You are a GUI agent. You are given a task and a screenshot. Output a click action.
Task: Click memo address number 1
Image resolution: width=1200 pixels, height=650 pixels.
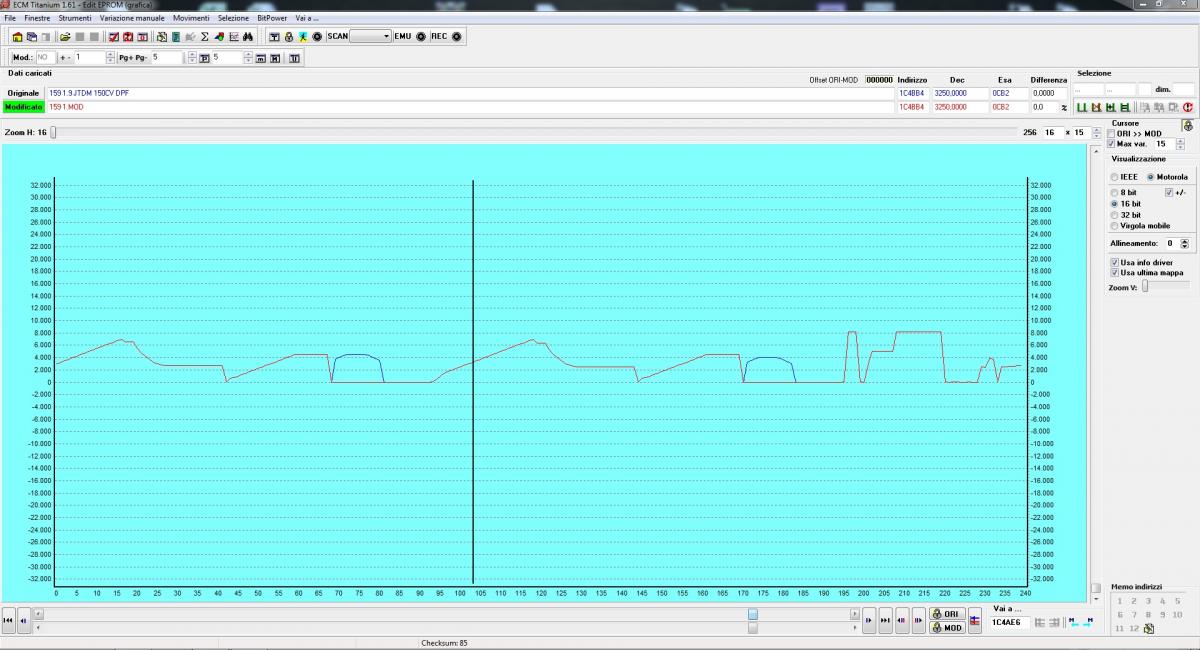point(1120,601)
